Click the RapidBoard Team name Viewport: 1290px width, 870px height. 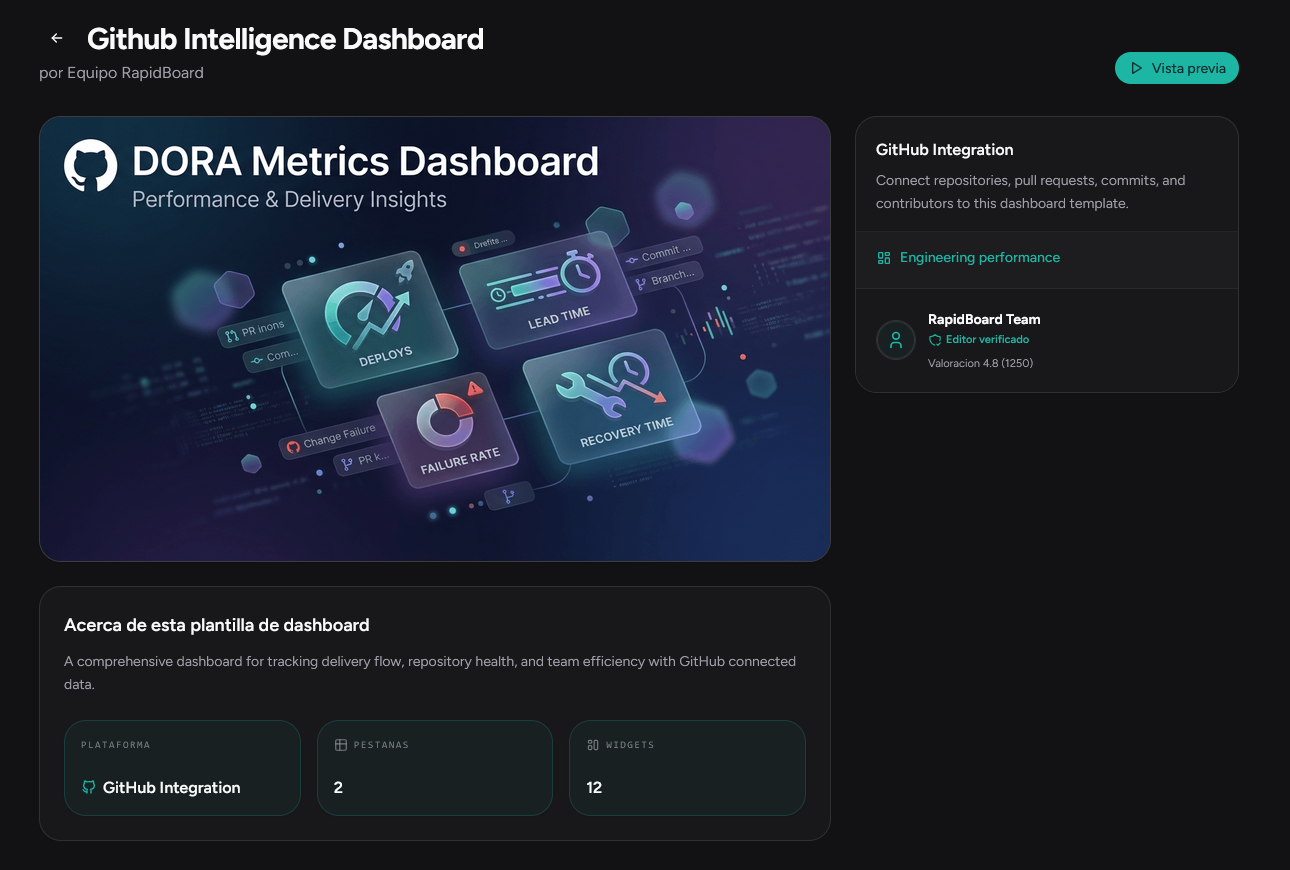click(984, 319)
